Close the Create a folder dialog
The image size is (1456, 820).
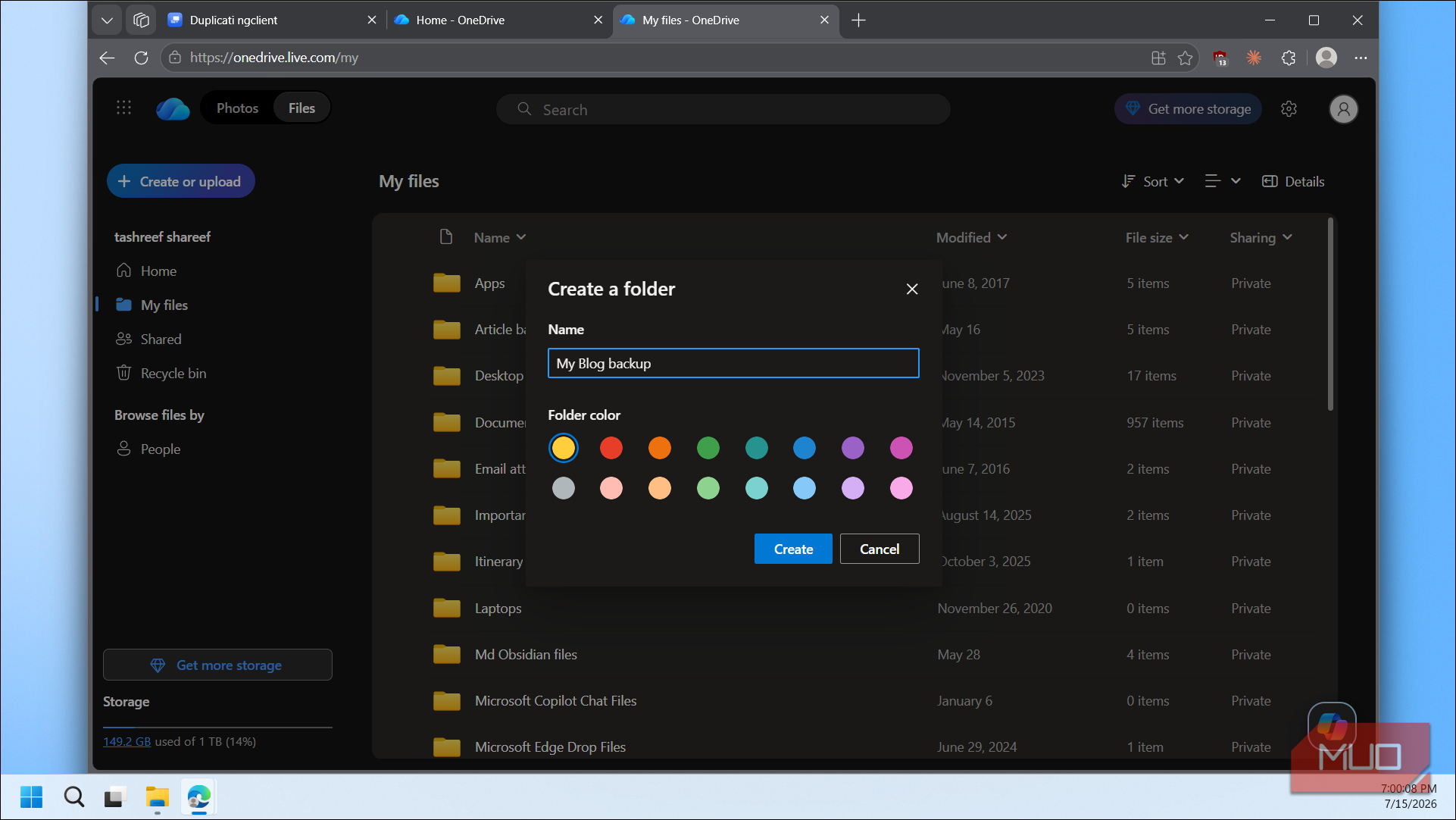(x=912, y=289)
